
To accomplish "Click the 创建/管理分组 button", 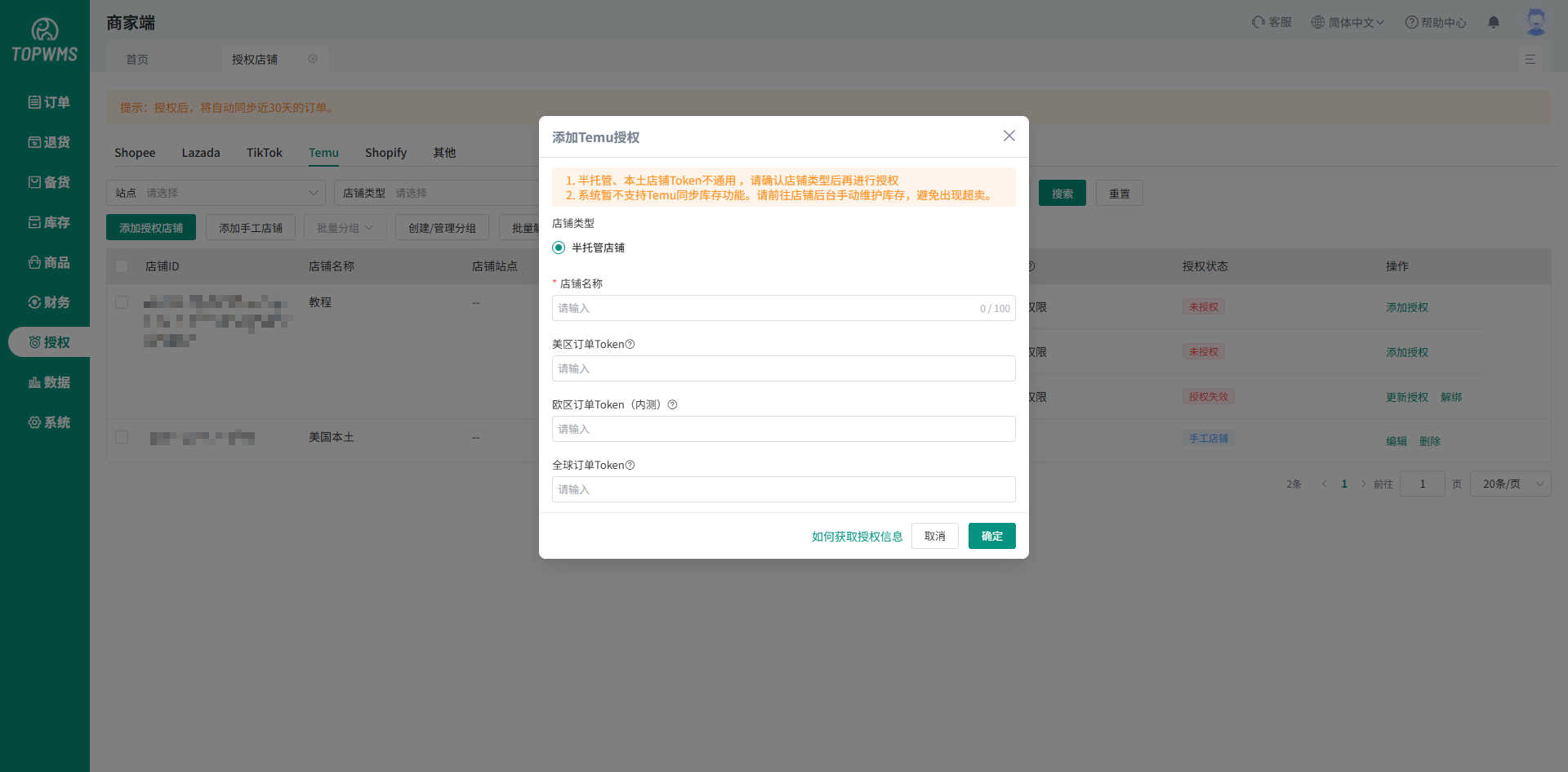I will point(442,228).
